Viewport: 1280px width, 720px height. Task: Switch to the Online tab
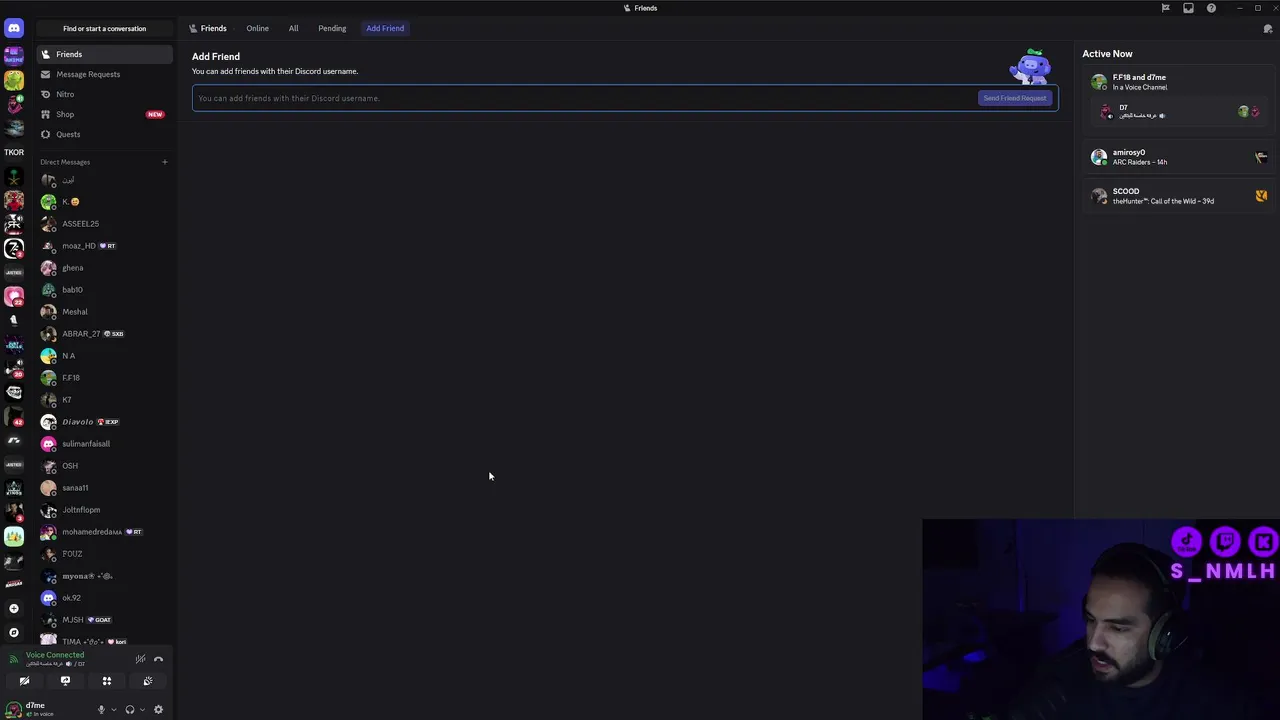click(257, 28)
